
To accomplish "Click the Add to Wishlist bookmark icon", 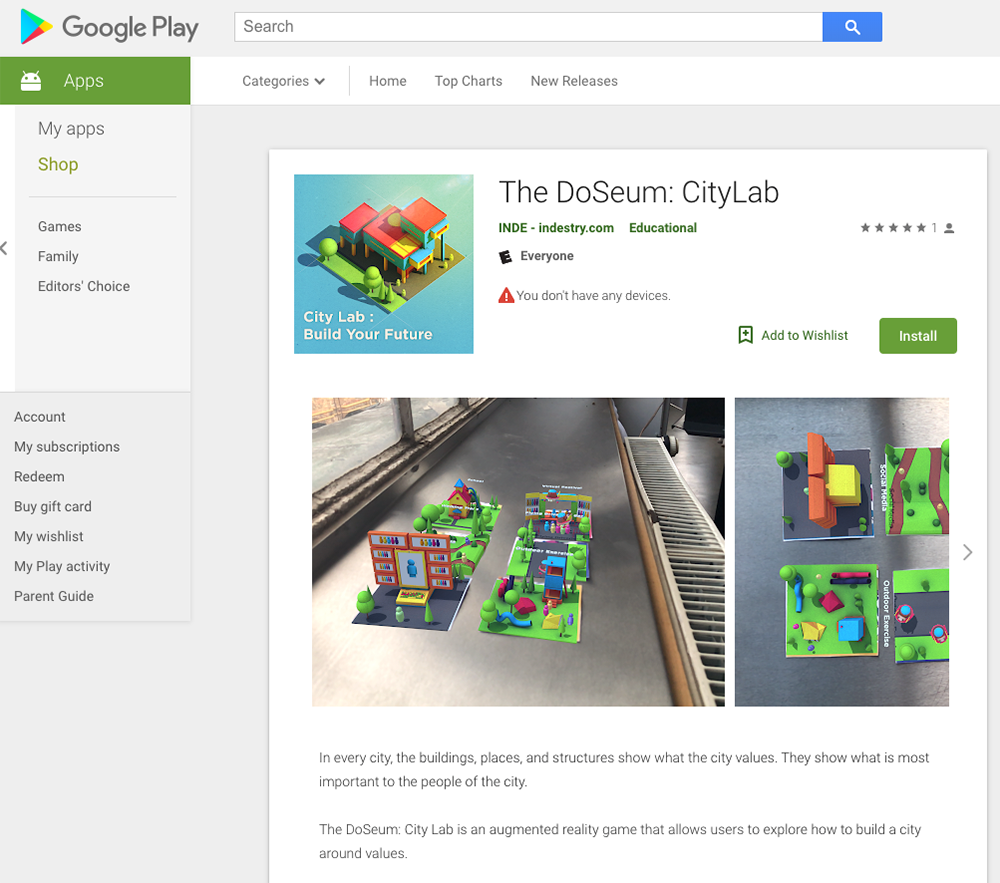I will tap(745, 335).
